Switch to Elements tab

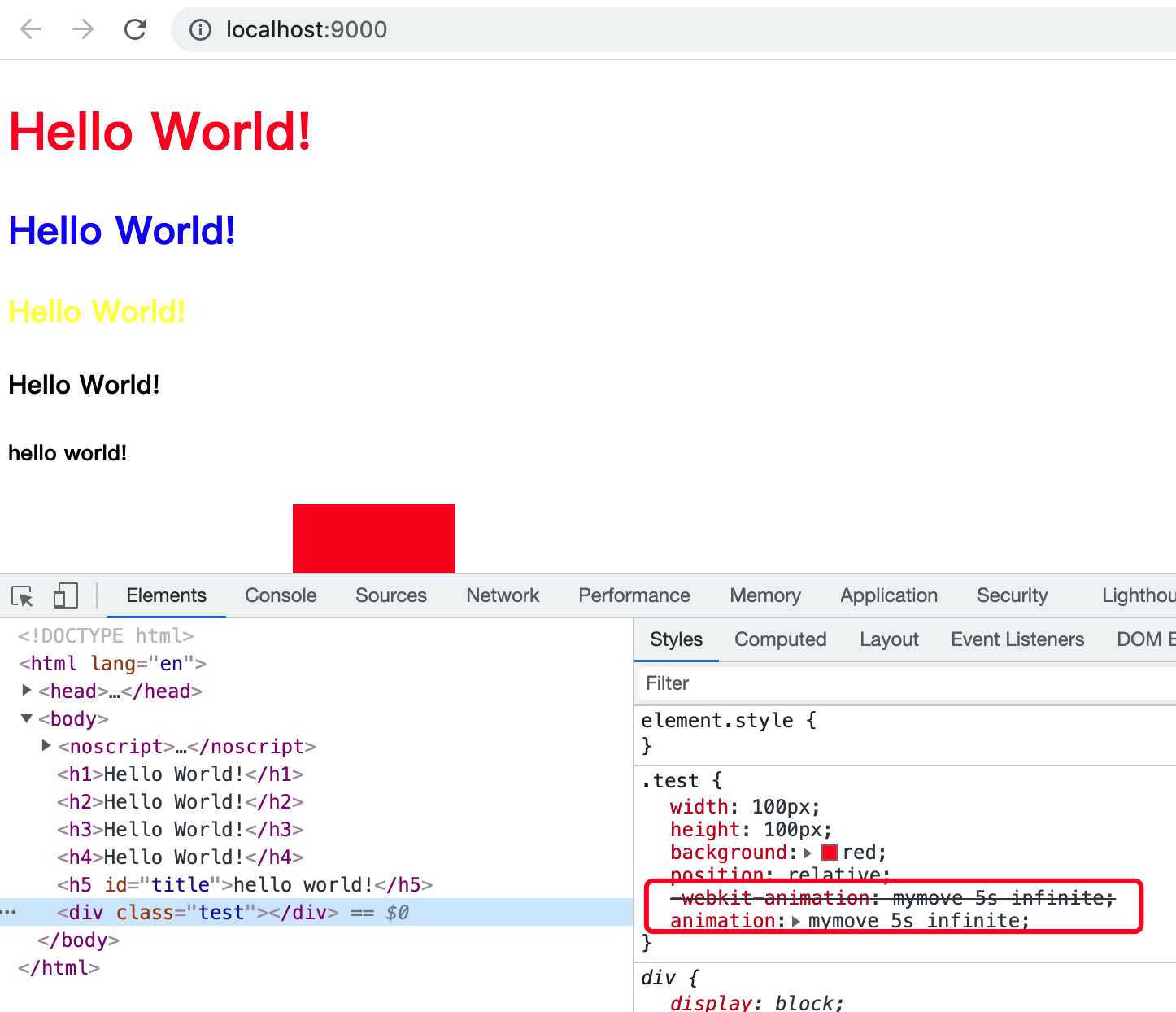tap(166, 595)
